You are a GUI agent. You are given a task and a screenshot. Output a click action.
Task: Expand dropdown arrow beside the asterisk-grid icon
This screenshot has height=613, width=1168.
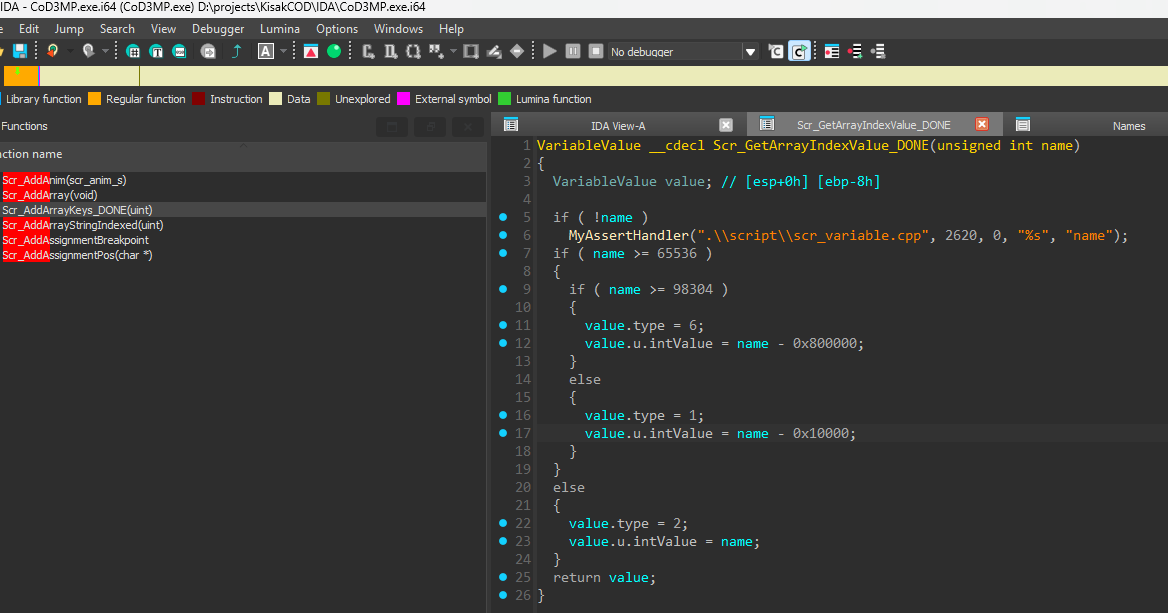[x=453, y=51]
